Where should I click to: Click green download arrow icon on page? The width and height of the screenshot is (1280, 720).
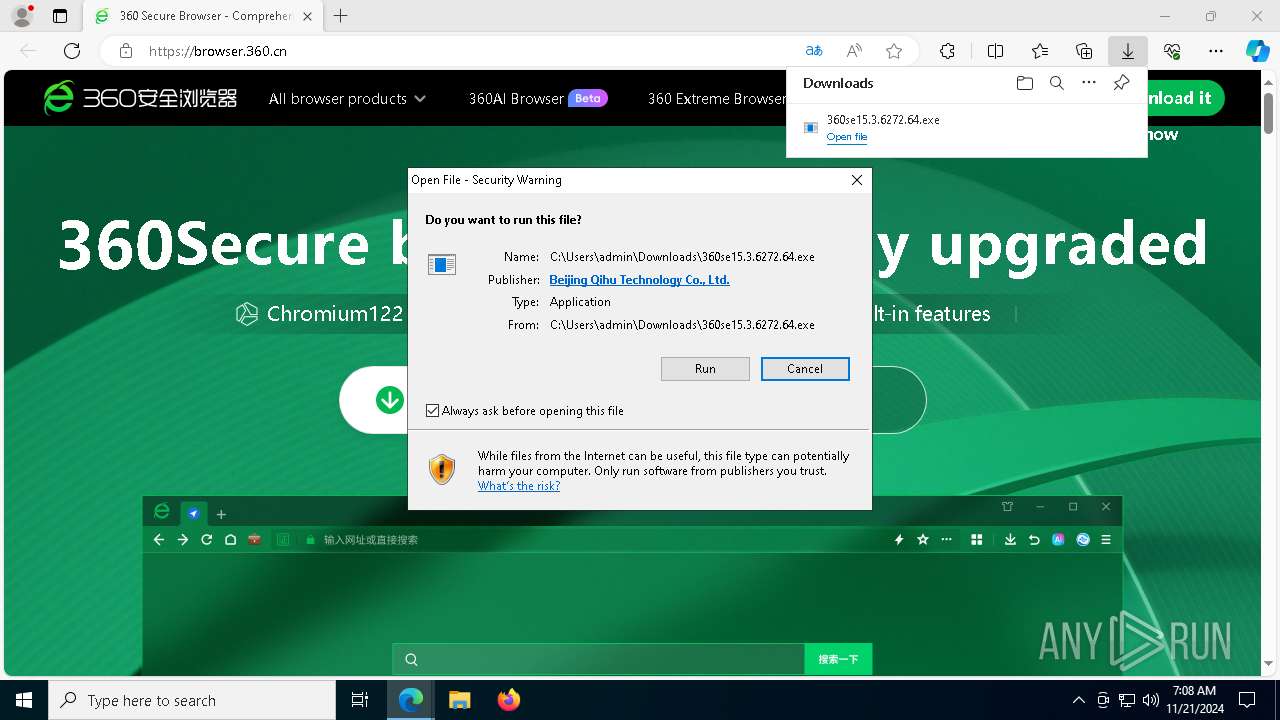click(390, 400)
